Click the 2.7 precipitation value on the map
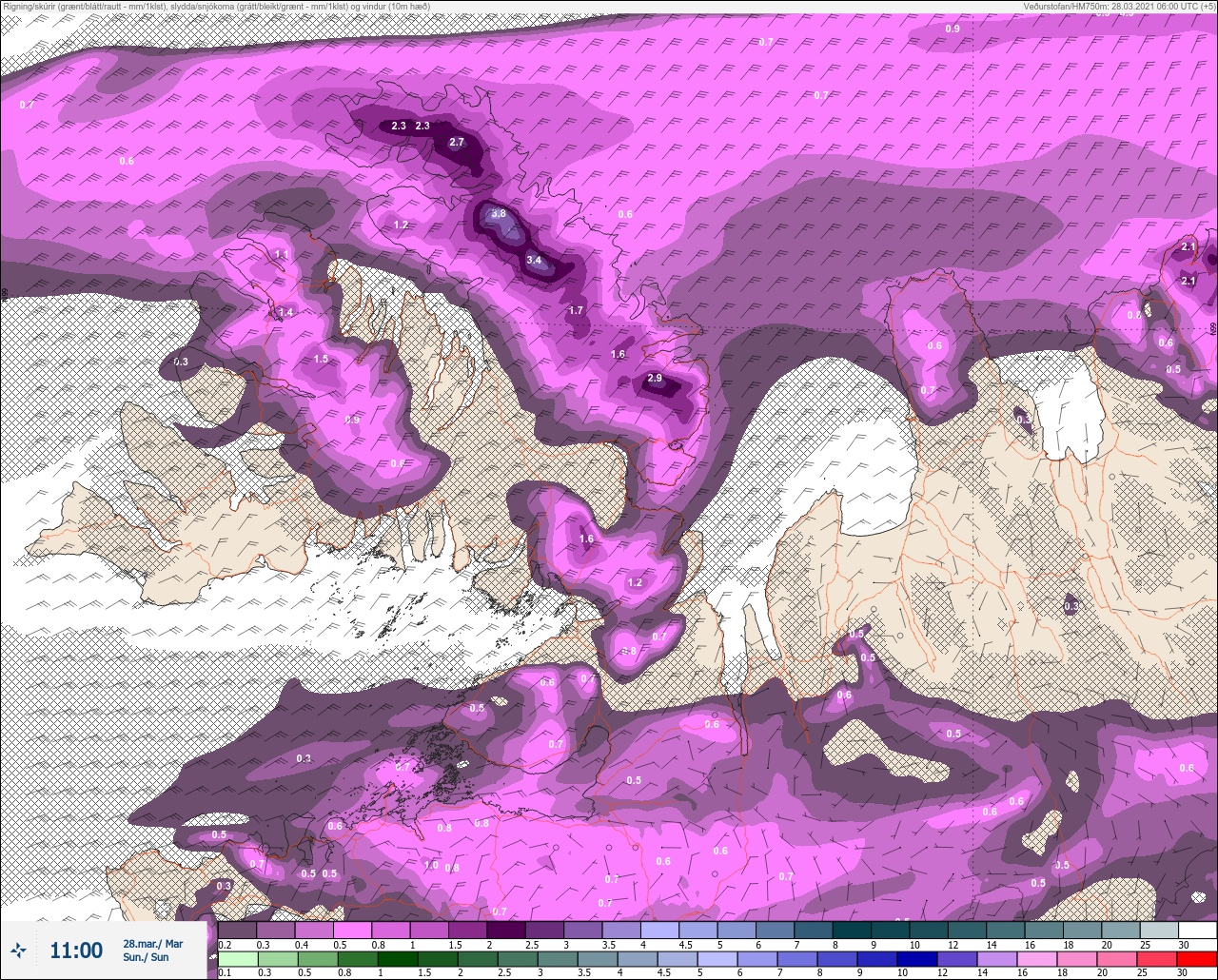 457,143
